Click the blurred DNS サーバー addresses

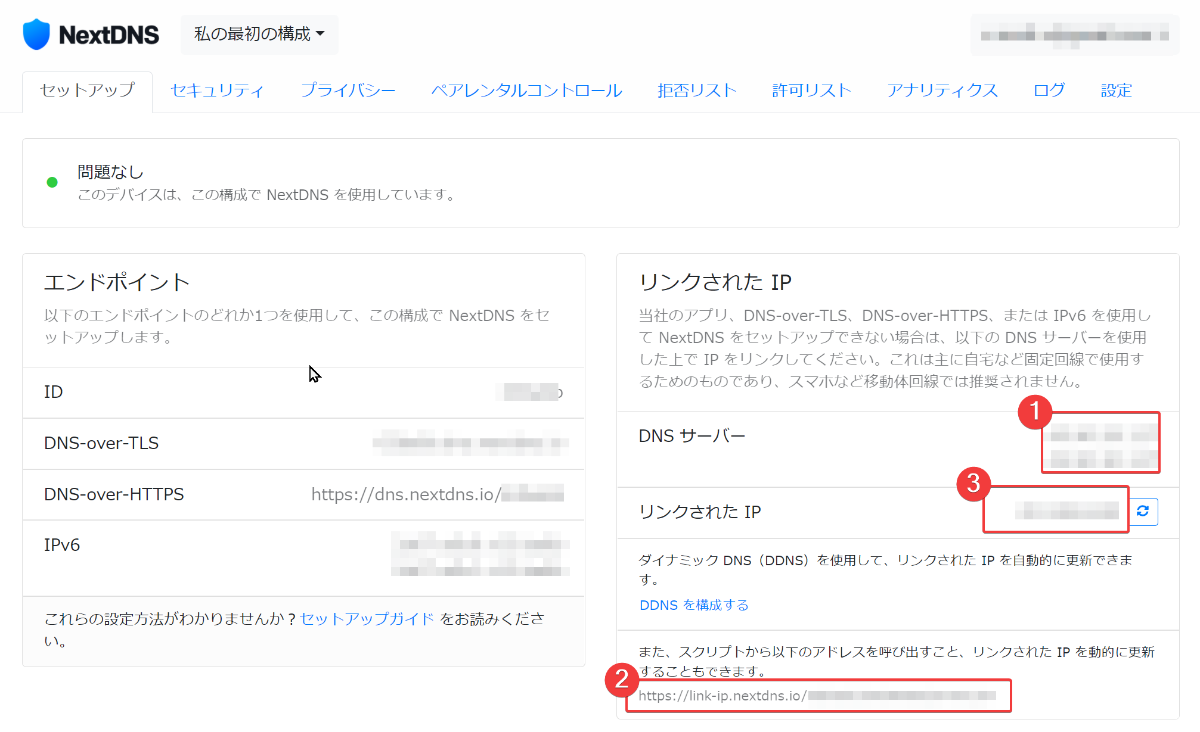tap(1101, 447)
